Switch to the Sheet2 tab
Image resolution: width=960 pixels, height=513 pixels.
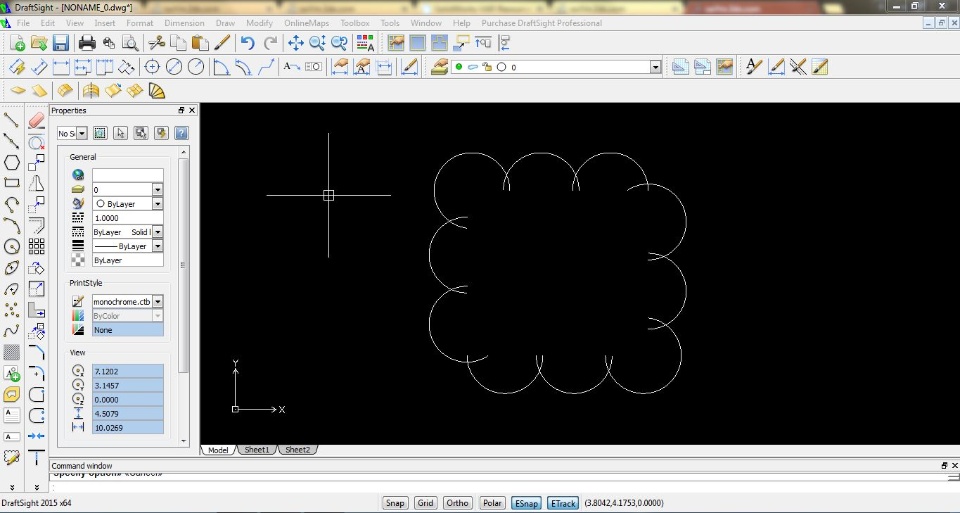[x=298, y=450]
